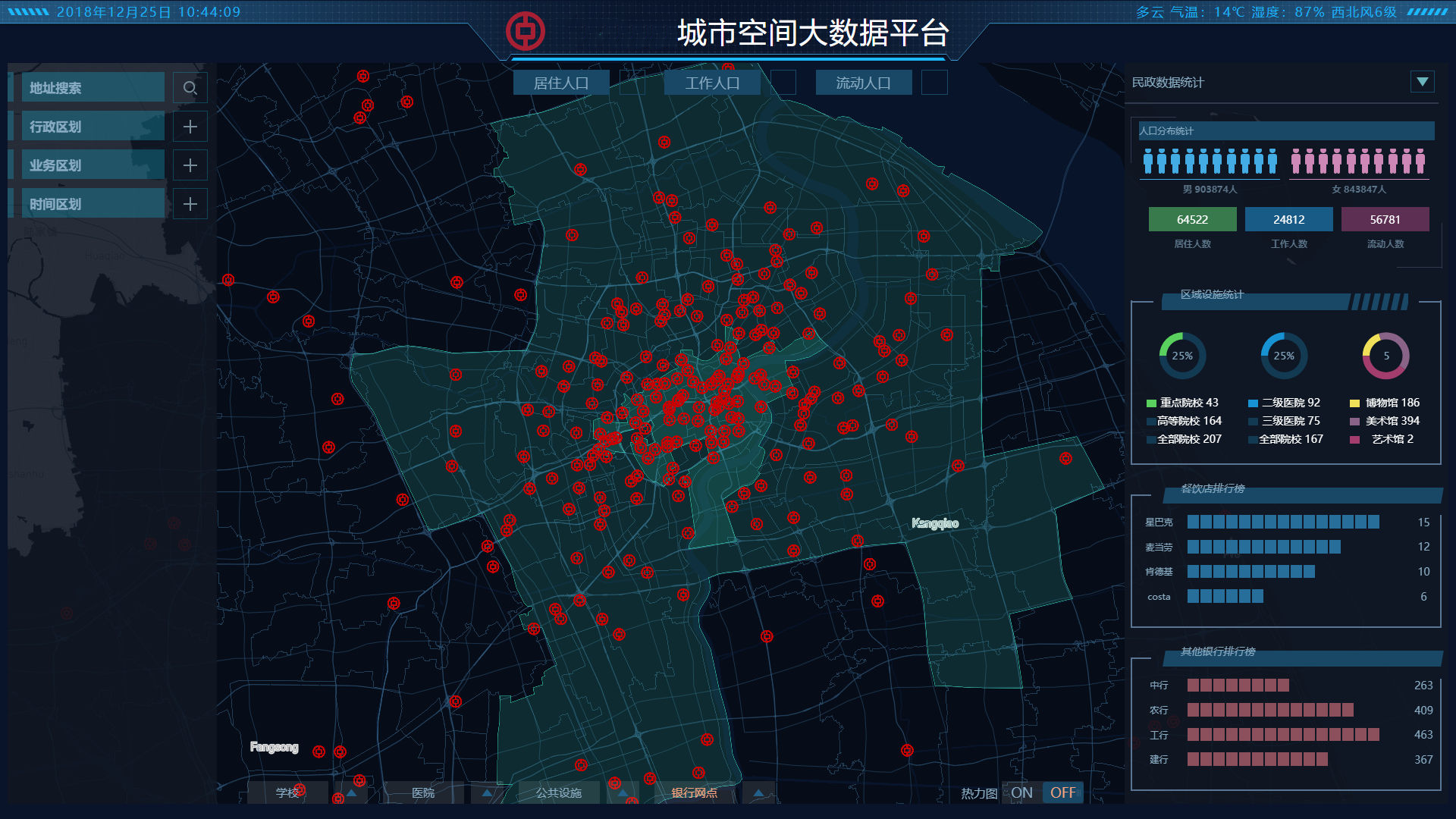Expand 业务区划 with its plus icon
The width and height of the screenshot is (1456, 819).
[x=190, y=165]
